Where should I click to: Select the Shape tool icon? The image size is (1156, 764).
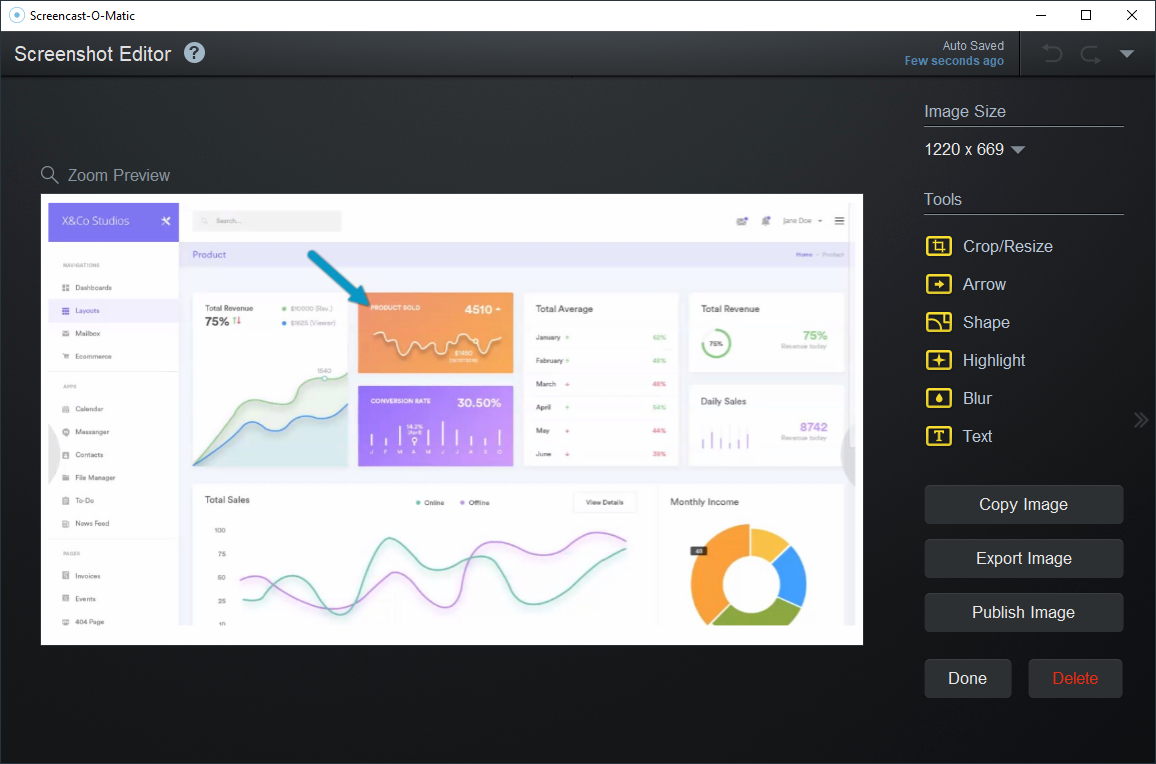click(x=939, y=322)
